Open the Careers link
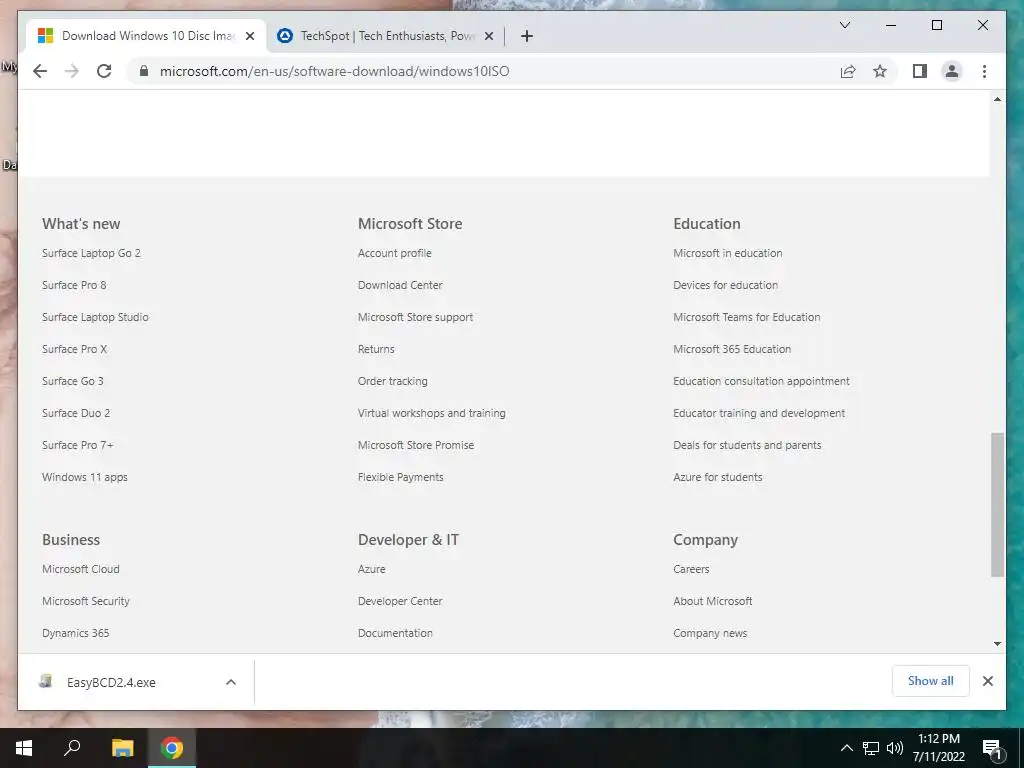This screenshot has width=1024, height=768. 691,569
